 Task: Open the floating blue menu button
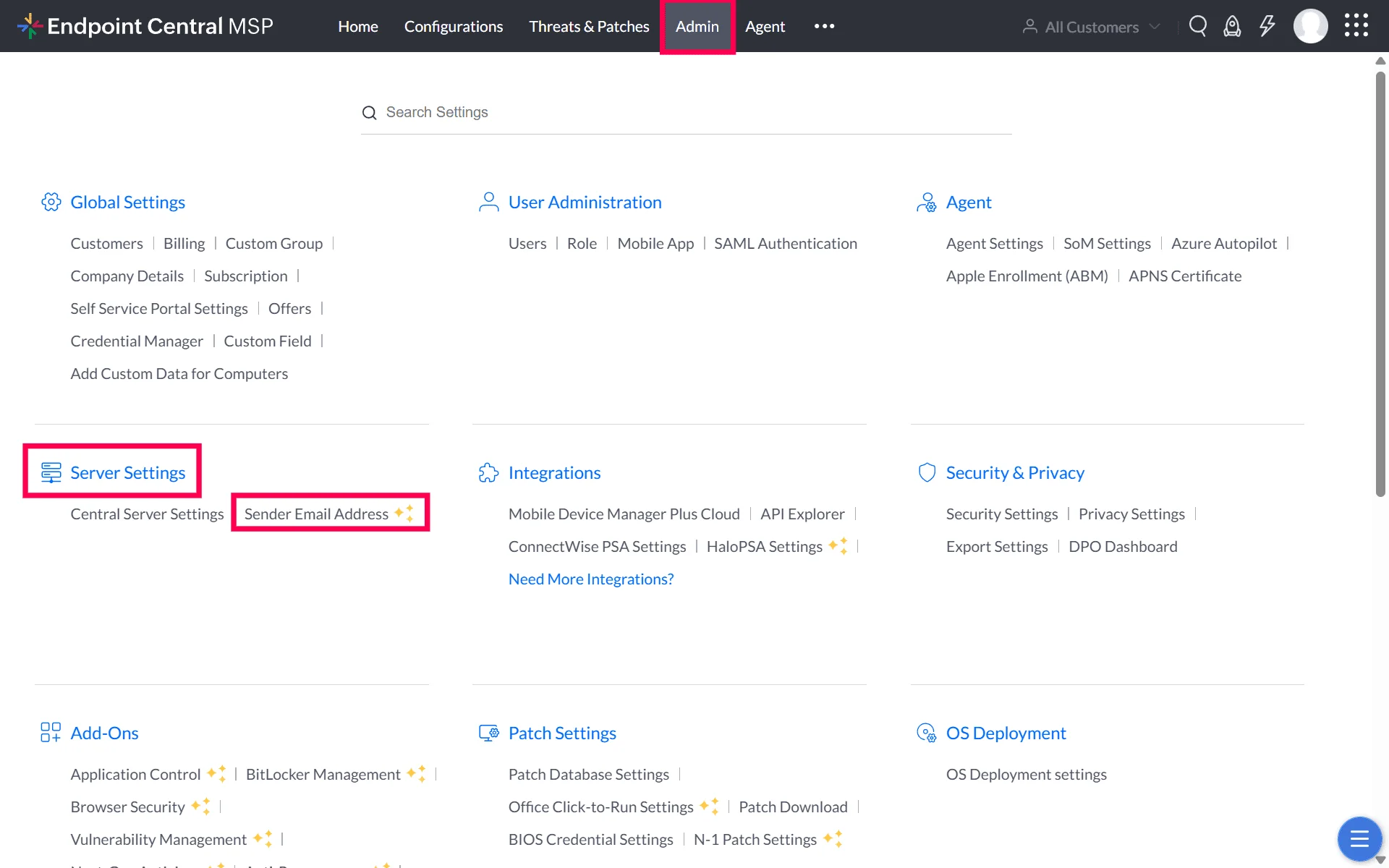tap(1360, 839)
